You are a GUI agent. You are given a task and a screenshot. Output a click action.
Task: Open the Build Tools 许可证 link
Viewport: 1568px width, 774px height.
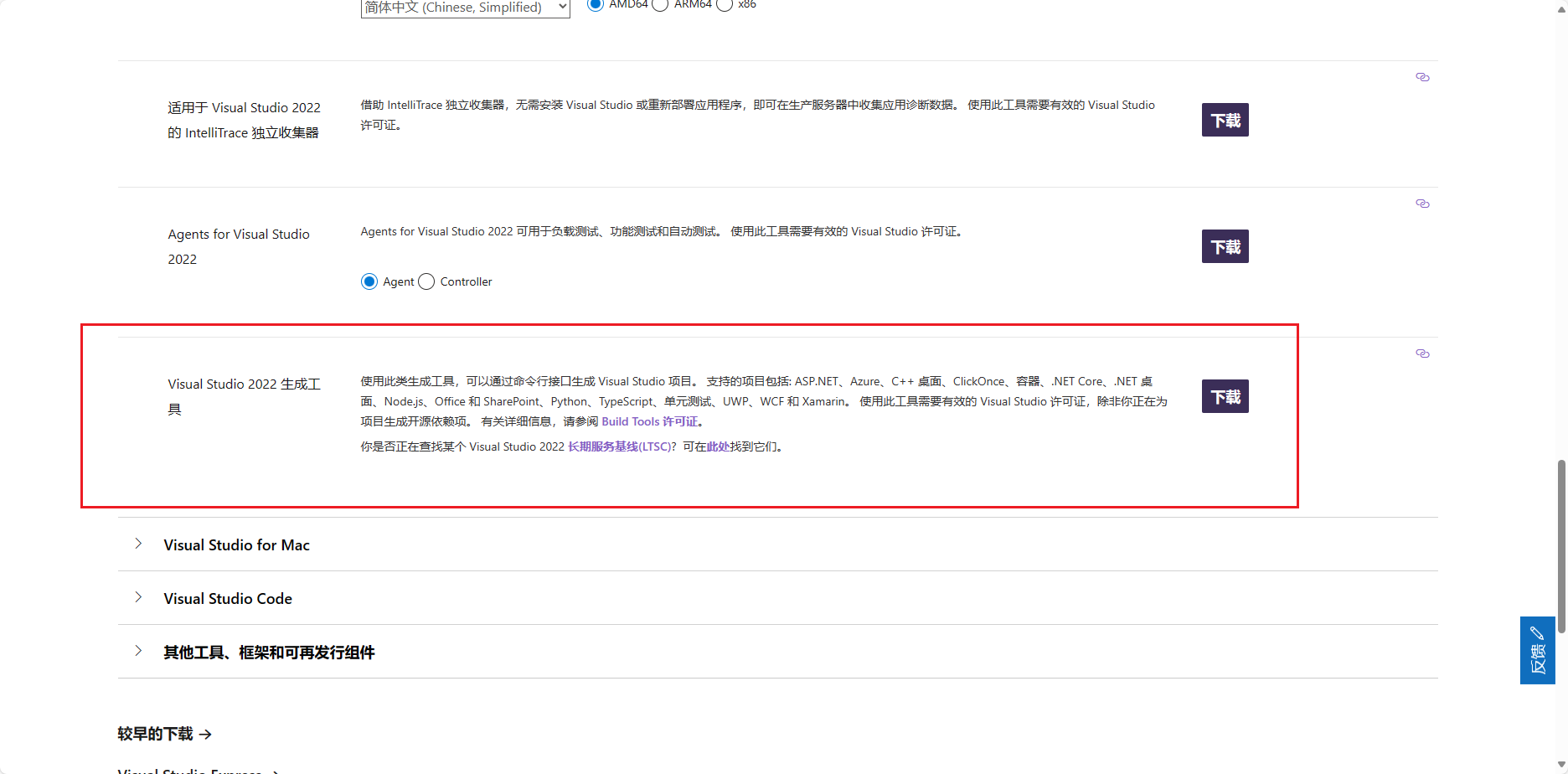(x=650, y=421)
